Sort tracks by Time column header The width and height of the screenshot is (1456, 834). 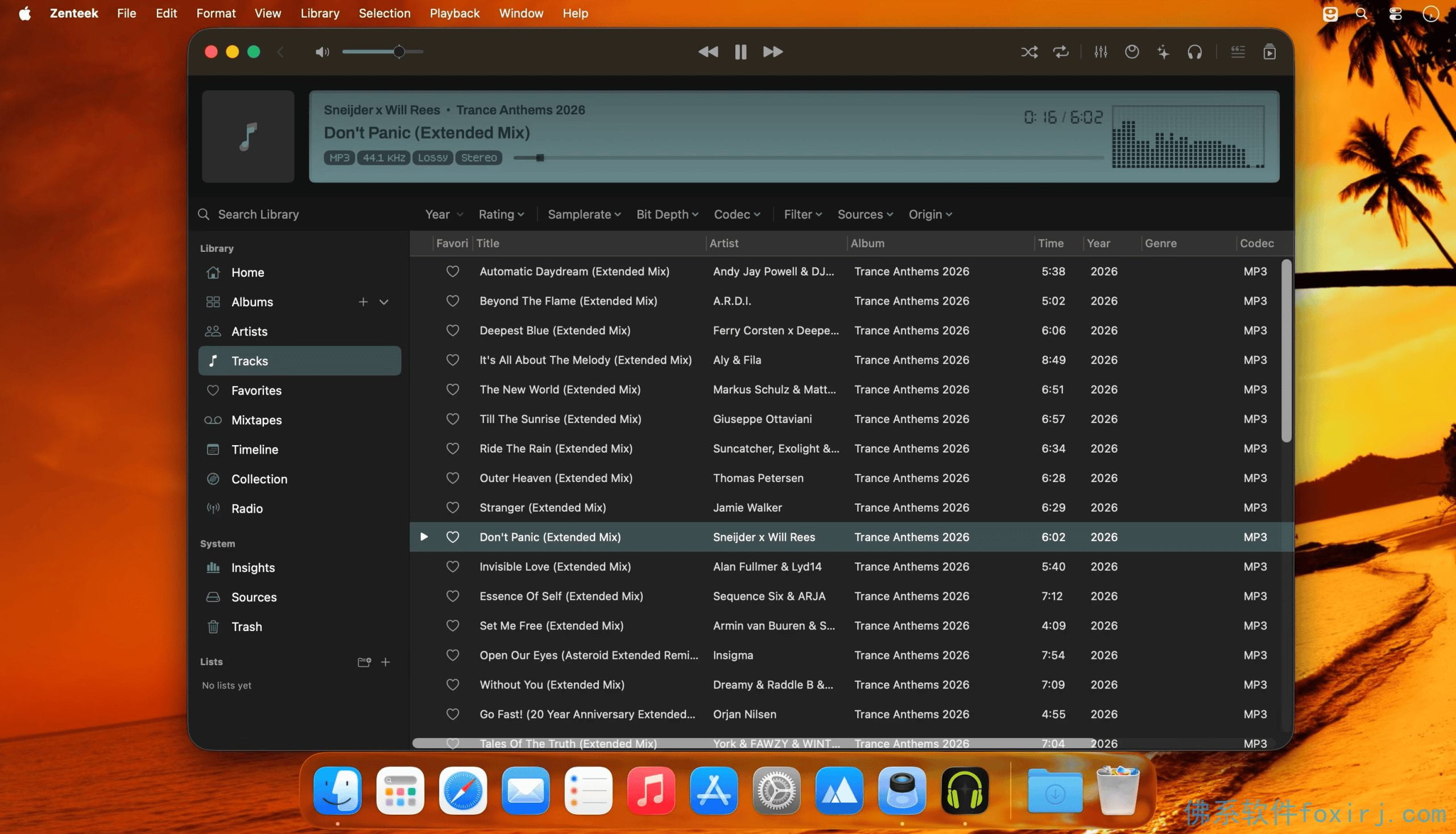click(x=1059, y=243)
